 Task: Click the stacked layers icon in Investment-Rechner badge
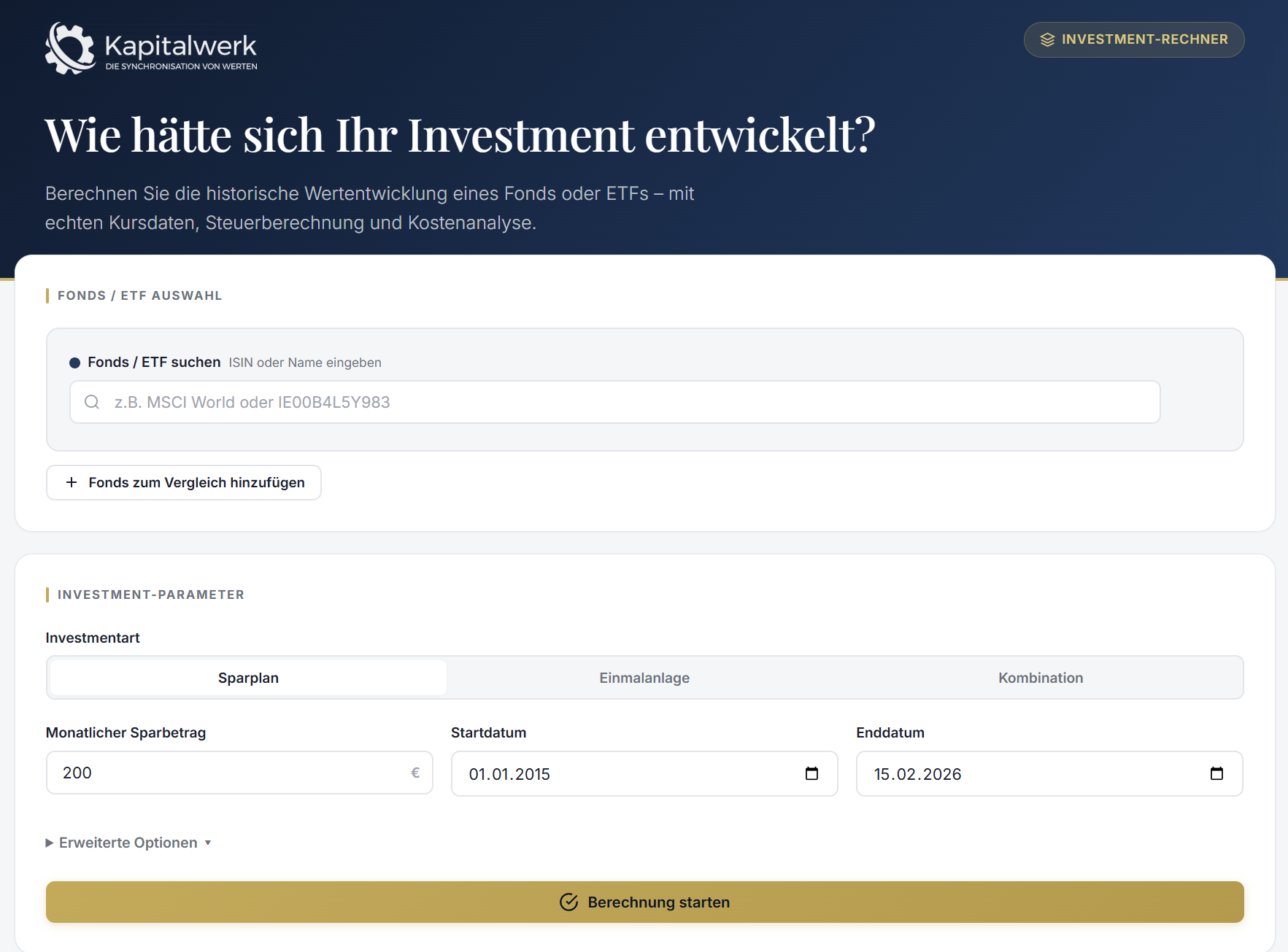[x=1047, y=39]
